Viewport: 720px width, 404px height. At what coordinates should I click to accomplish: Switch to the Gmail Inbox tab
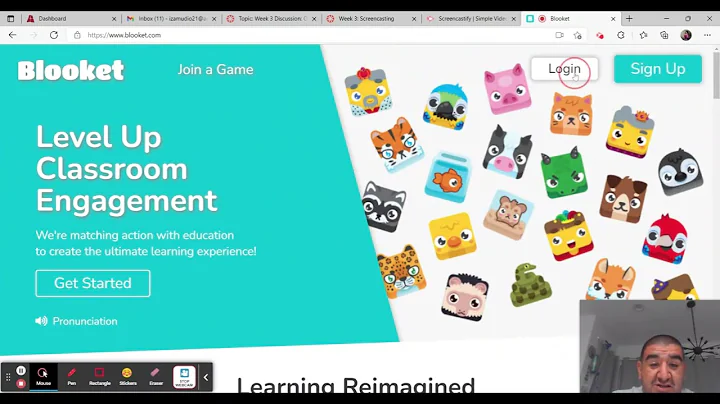[171, 19]
